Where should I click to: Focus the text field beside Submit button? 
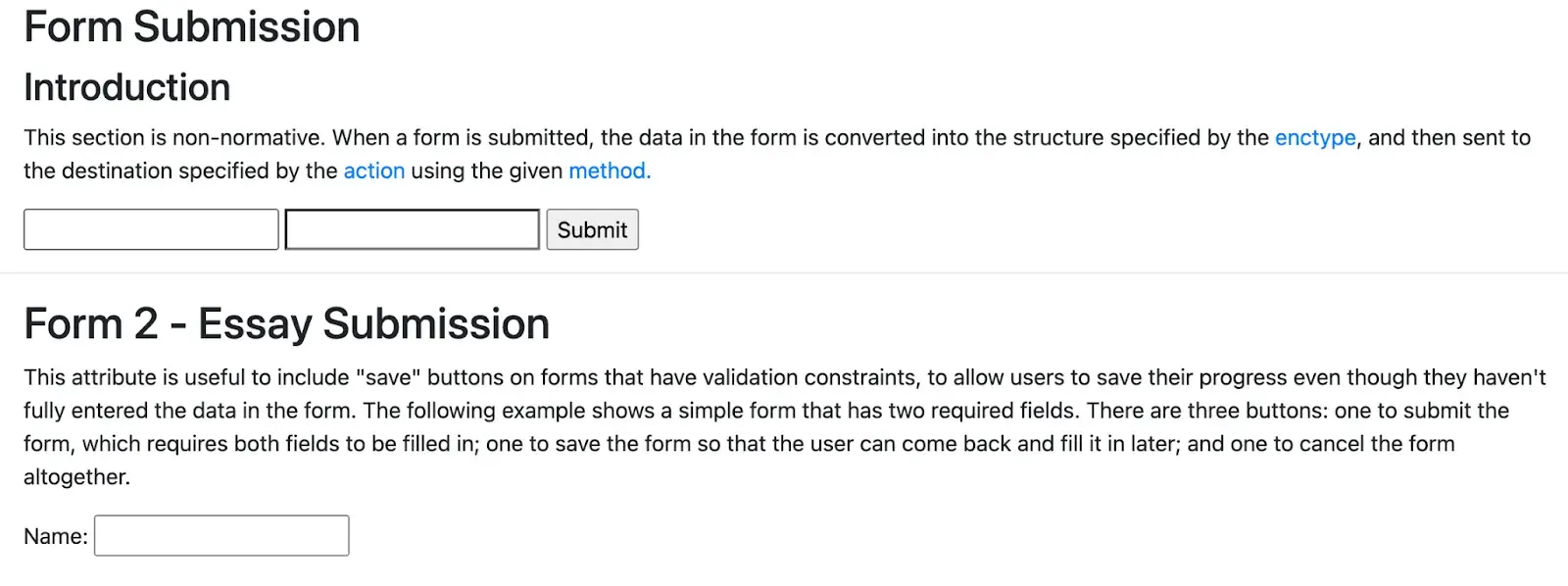[x=412, y=229]
